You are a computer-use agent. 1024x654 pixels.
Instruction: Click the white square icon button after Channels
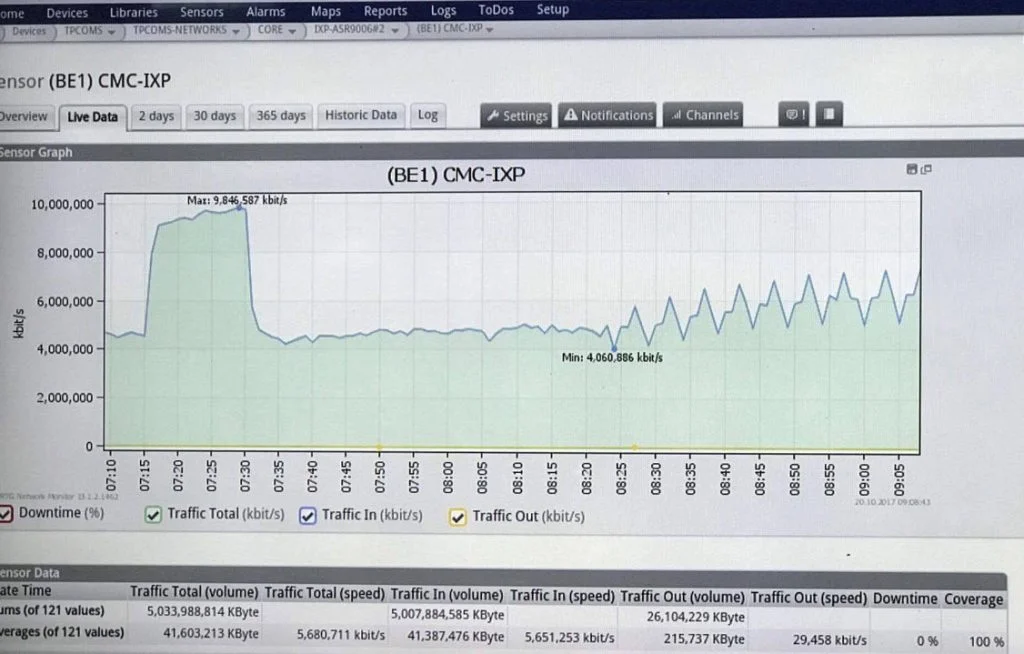coord(830,115)
